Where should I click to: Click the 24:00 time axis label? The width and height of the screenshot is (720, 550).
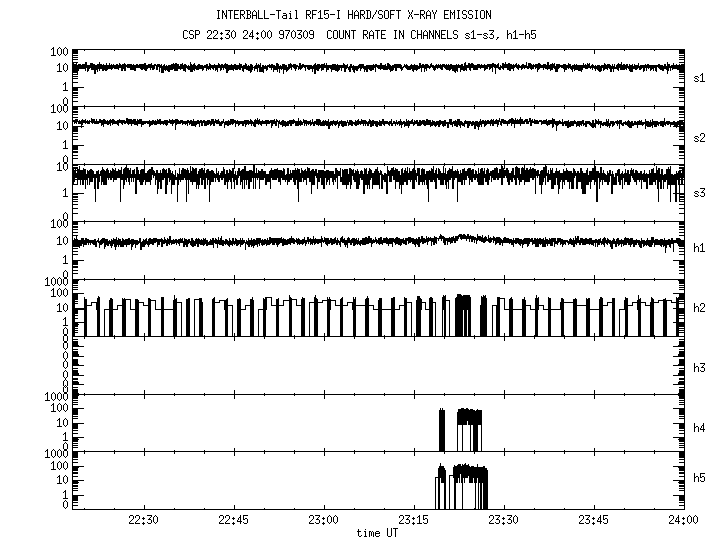[682, 521]
